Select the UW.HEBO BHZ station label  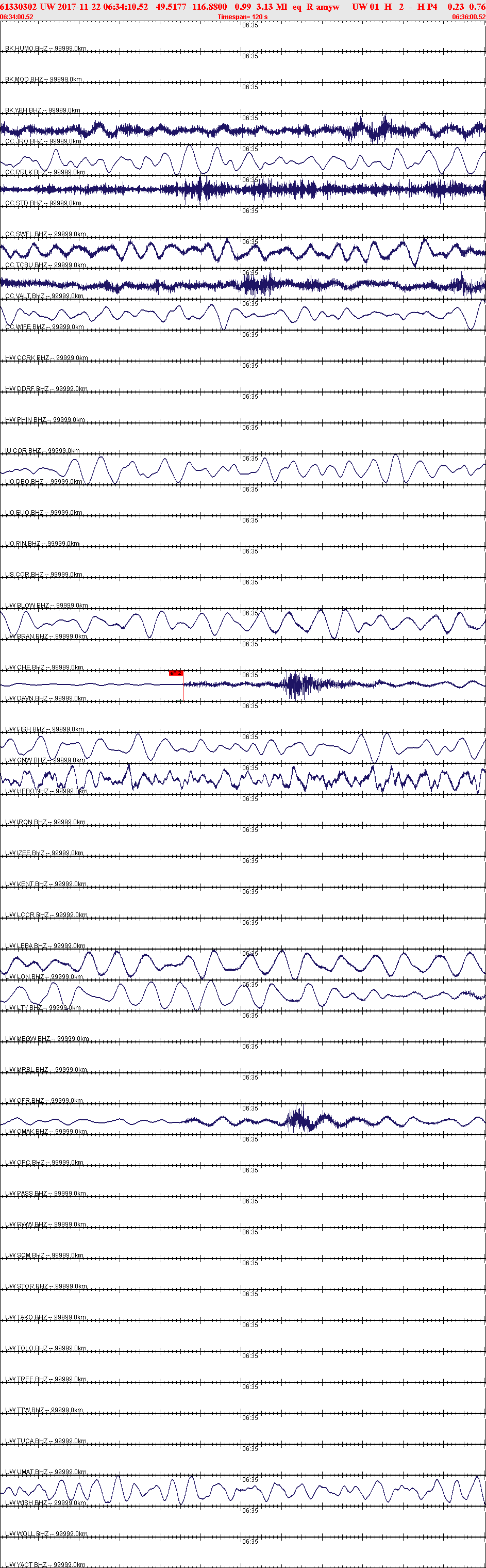pos(46,791)
